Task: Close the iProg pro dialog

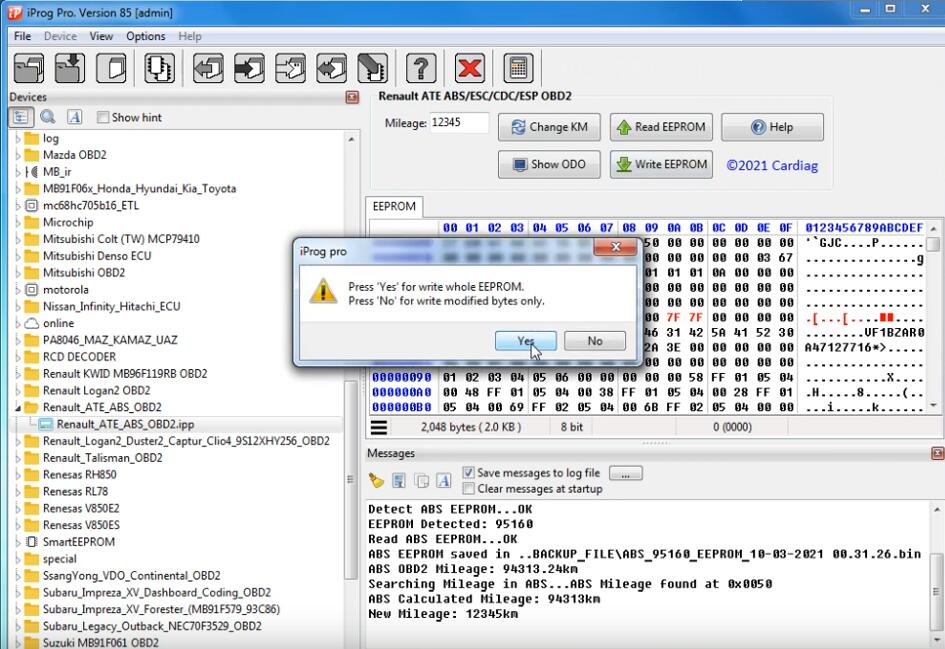Action: pos(615,246)
